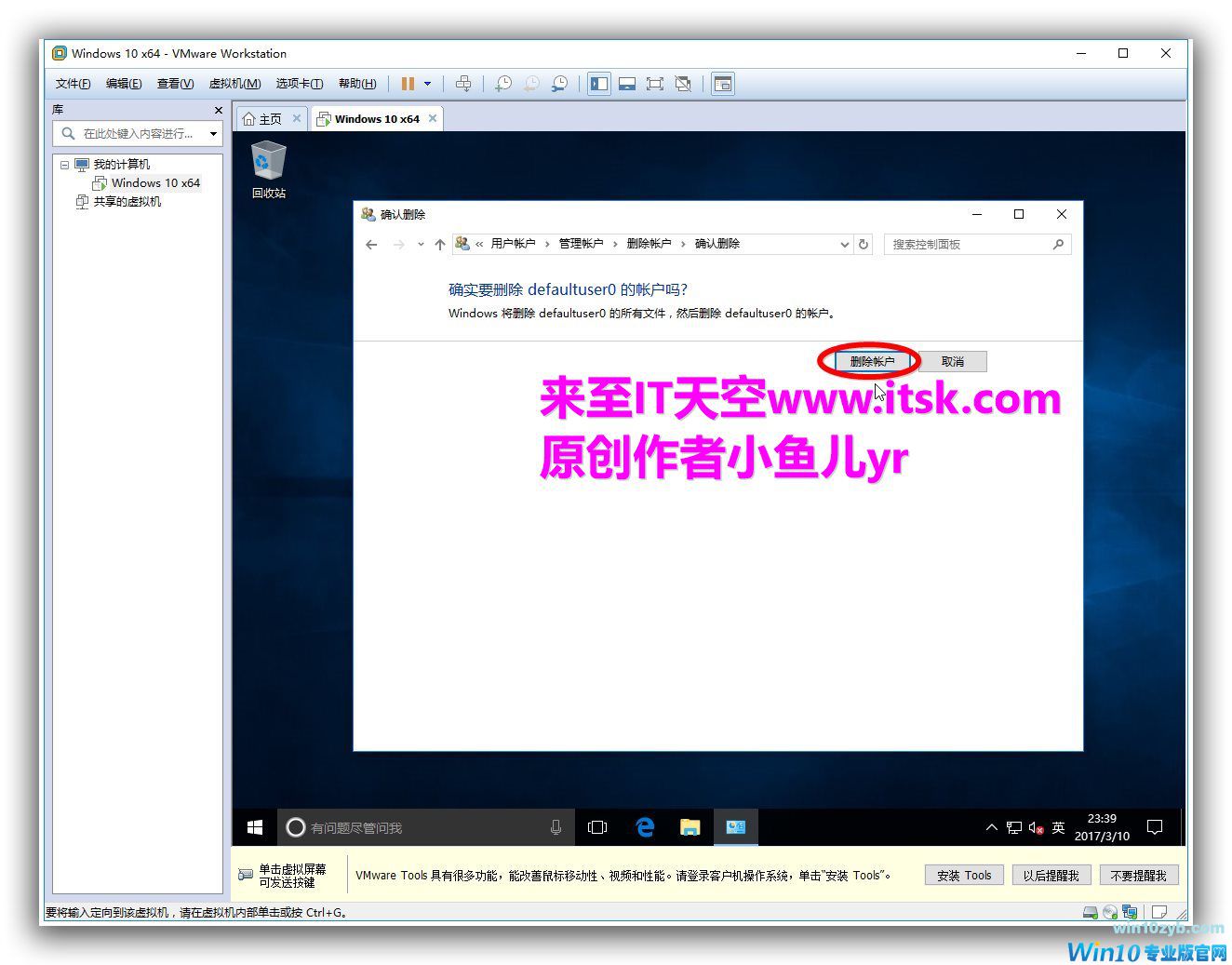The image size is (1232, 965).
Task: Click the Control Panel taskbar button
Action: (x=735, y=827)
